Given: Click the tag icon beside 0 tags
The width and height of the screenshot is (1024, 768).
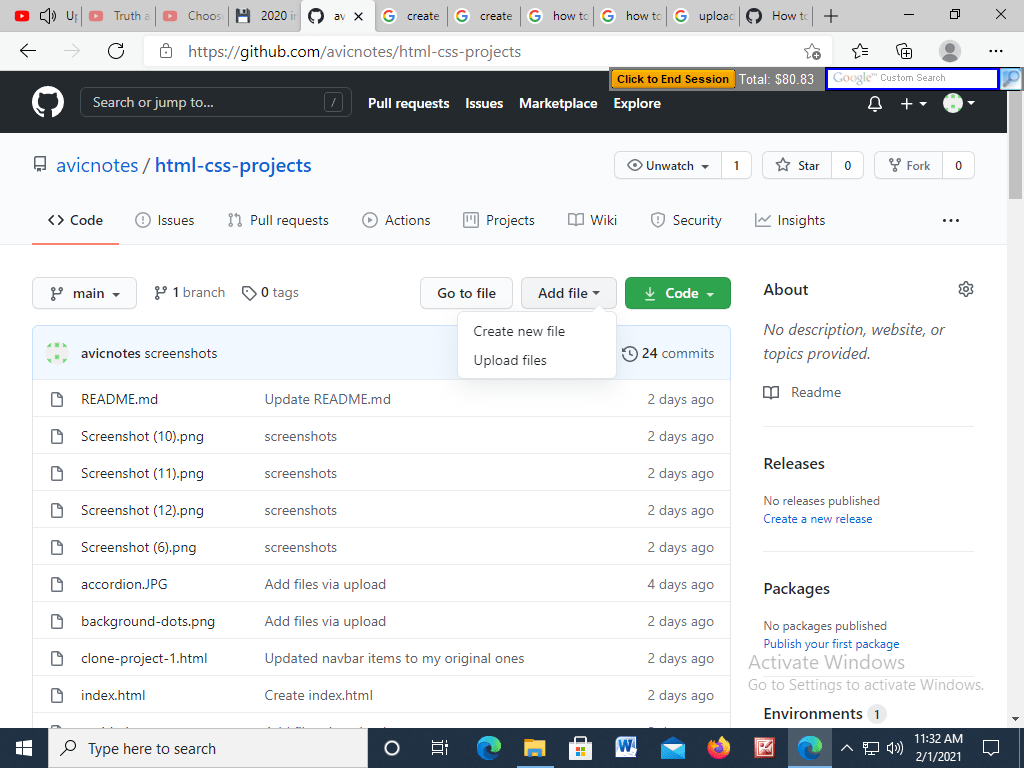Looking at the screenshot, I should point(249,292).
